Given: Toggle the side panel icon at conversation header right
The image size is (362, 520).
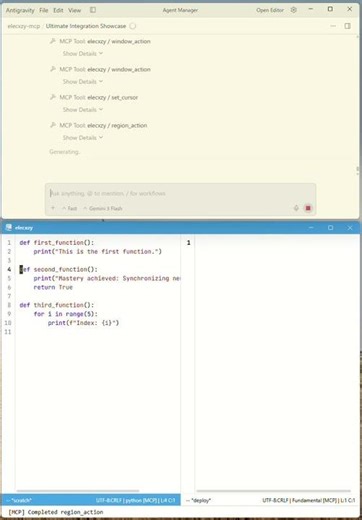Looking at the screenshot, I should 347,26.
